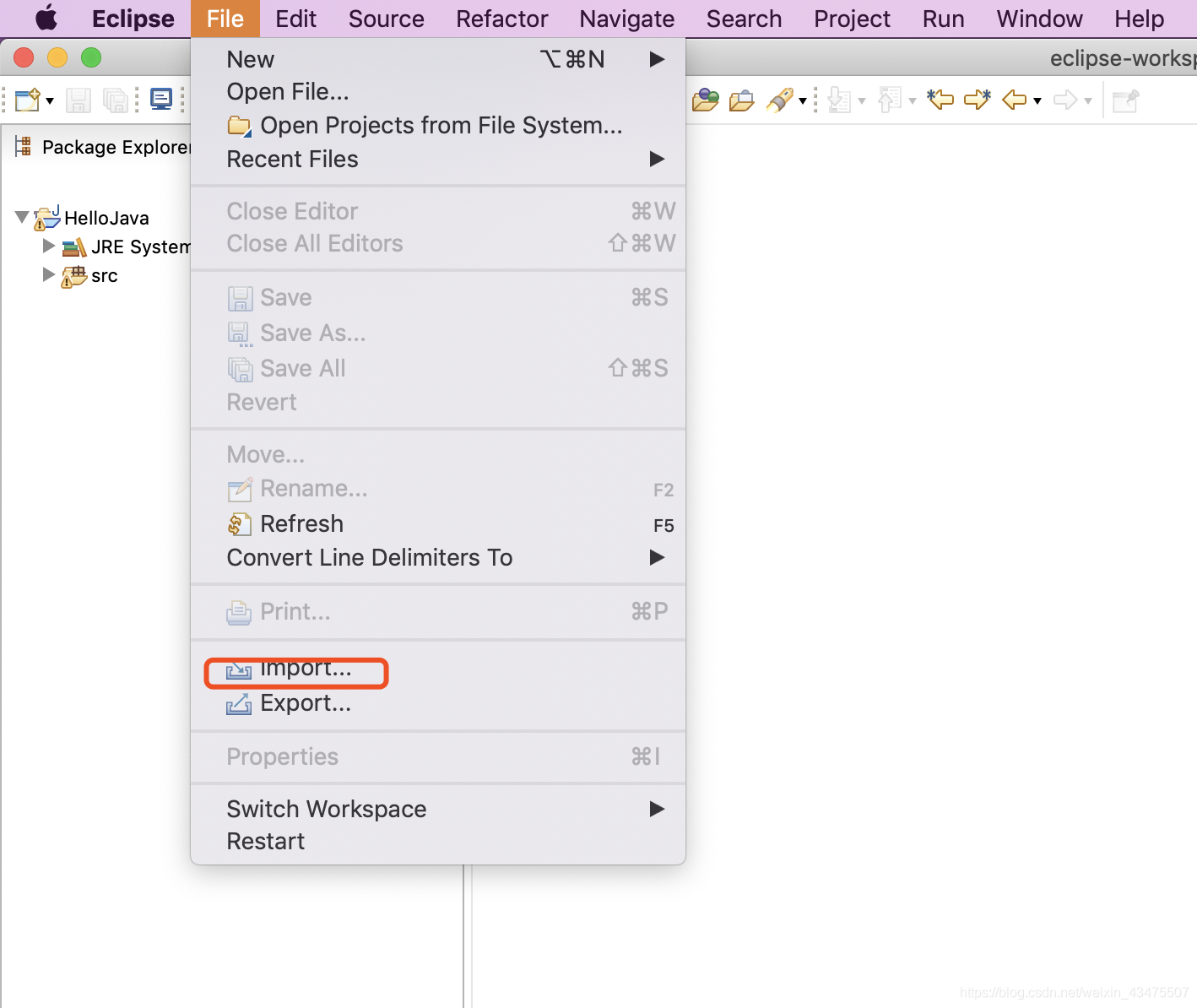Open the Recent Files submenu
Viewport: 1197px width, 1008px height.
pyautogui.click(x=438, y=159)
